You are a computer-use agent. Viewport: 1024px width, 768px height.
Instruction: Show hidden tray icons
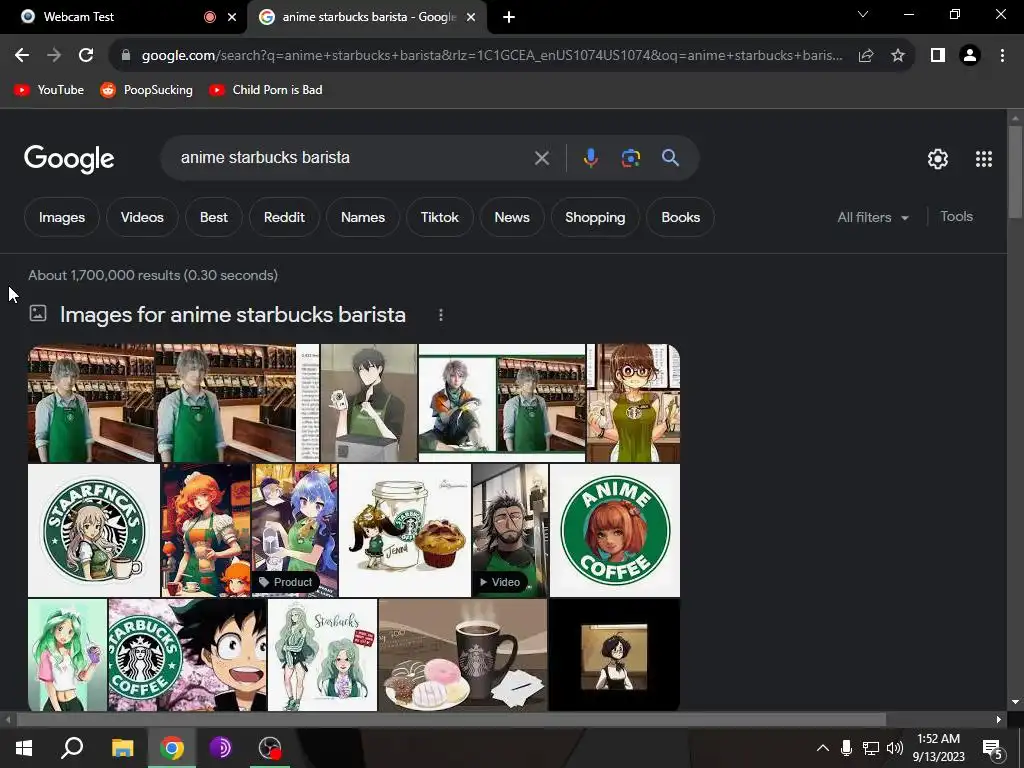823,748
